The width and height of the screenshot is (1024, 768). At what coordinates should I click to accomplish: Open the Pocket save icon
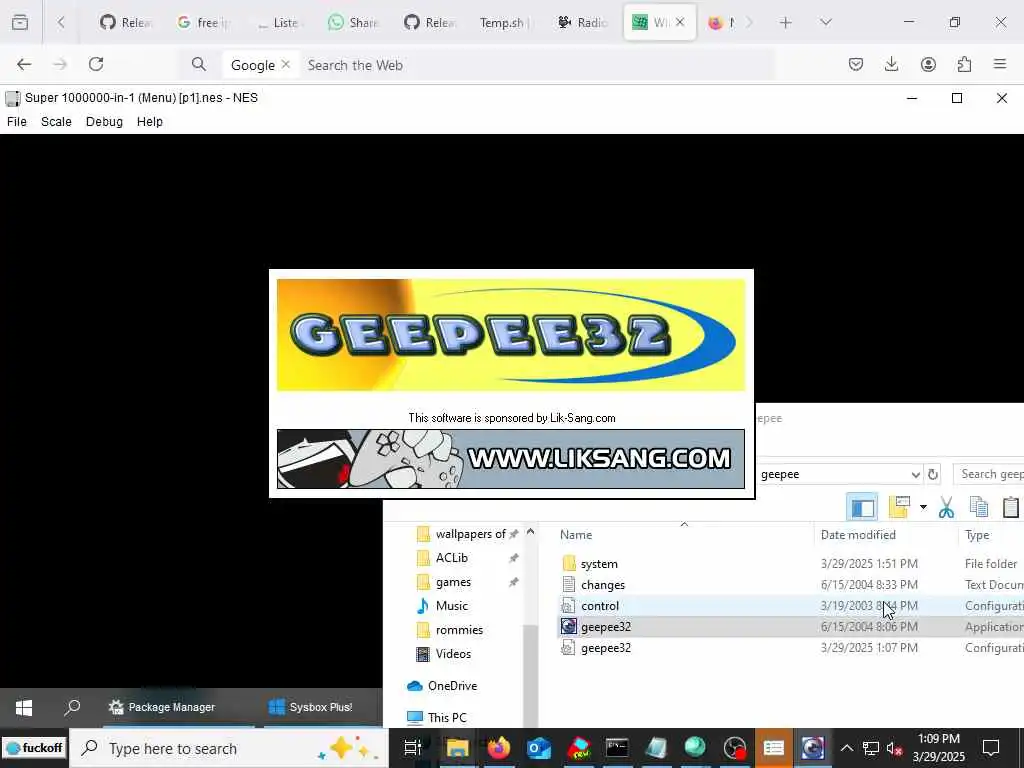click(x=856, y=64)
